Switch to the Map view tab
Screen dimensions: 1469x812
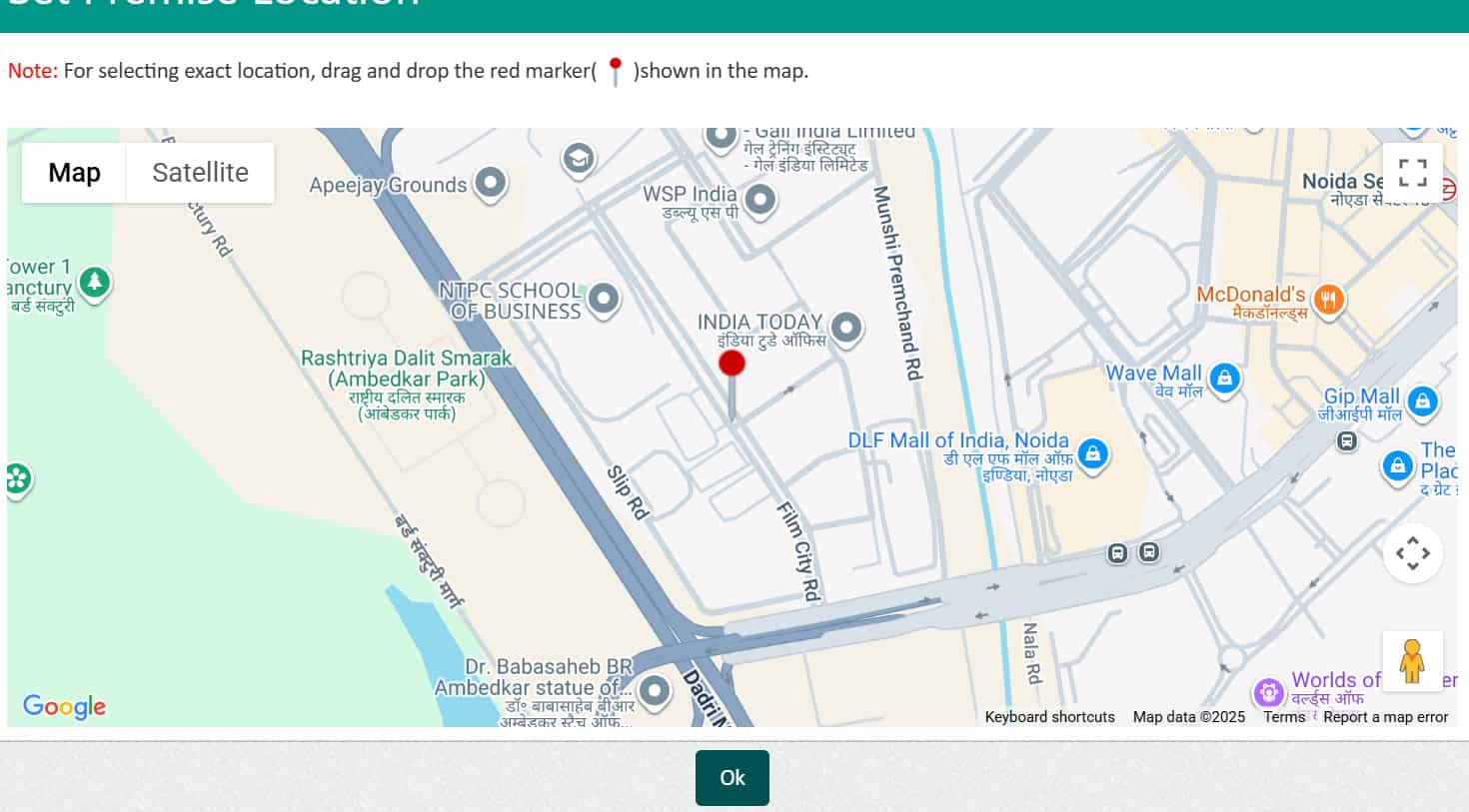point(74,173)
